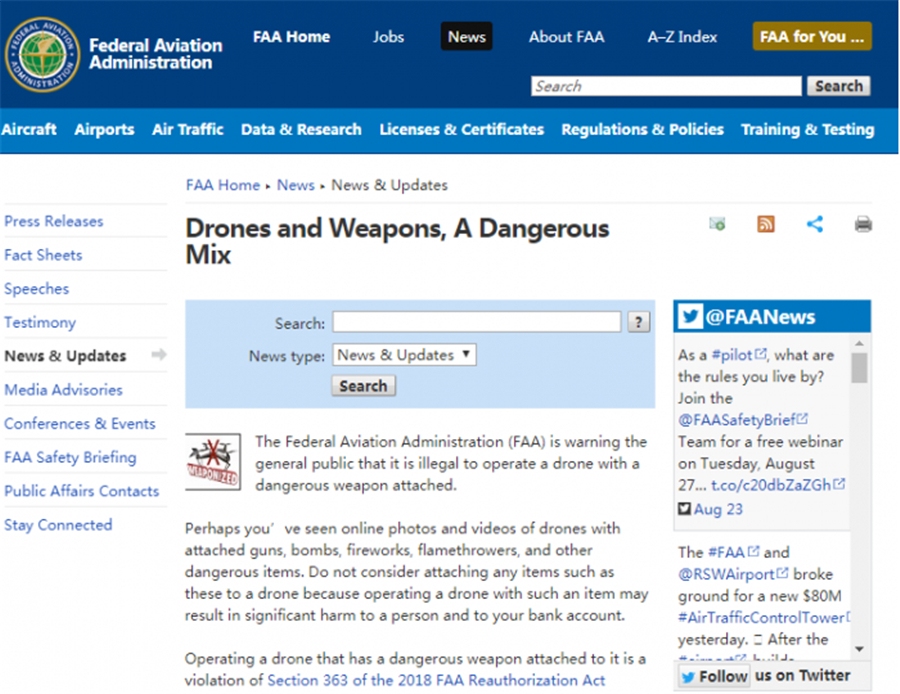Click the Twitter bird icon beside @FAANews

point(690,317)
